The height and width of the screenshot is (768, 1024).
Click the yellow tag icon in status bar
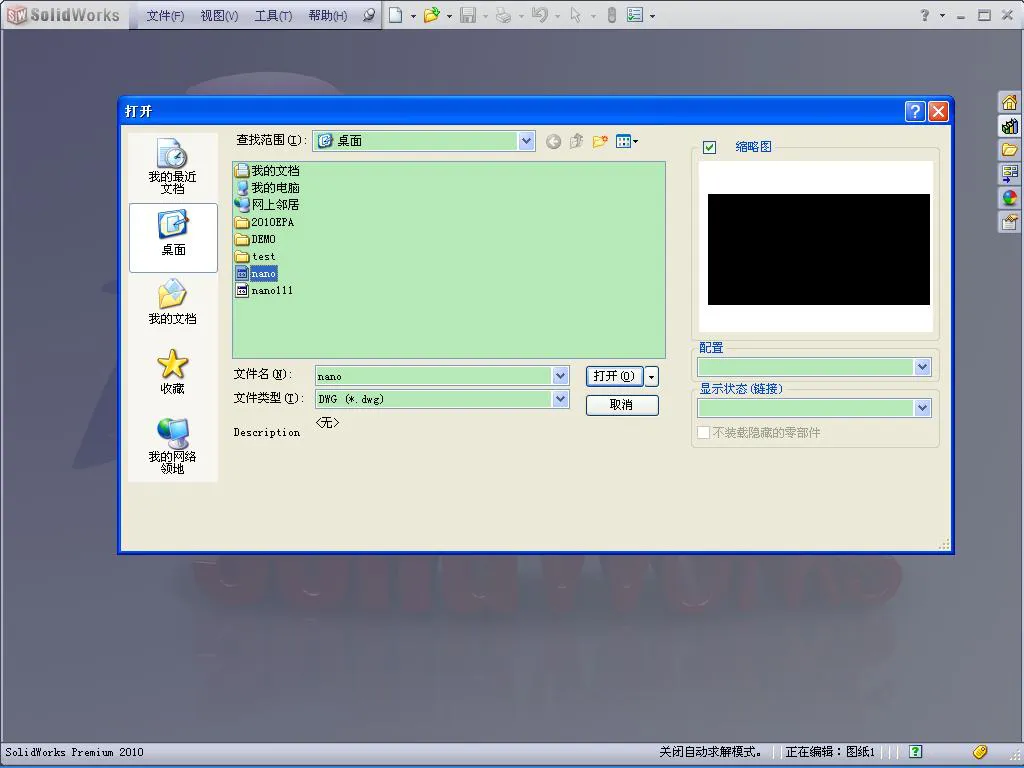(x=980, y=752)
